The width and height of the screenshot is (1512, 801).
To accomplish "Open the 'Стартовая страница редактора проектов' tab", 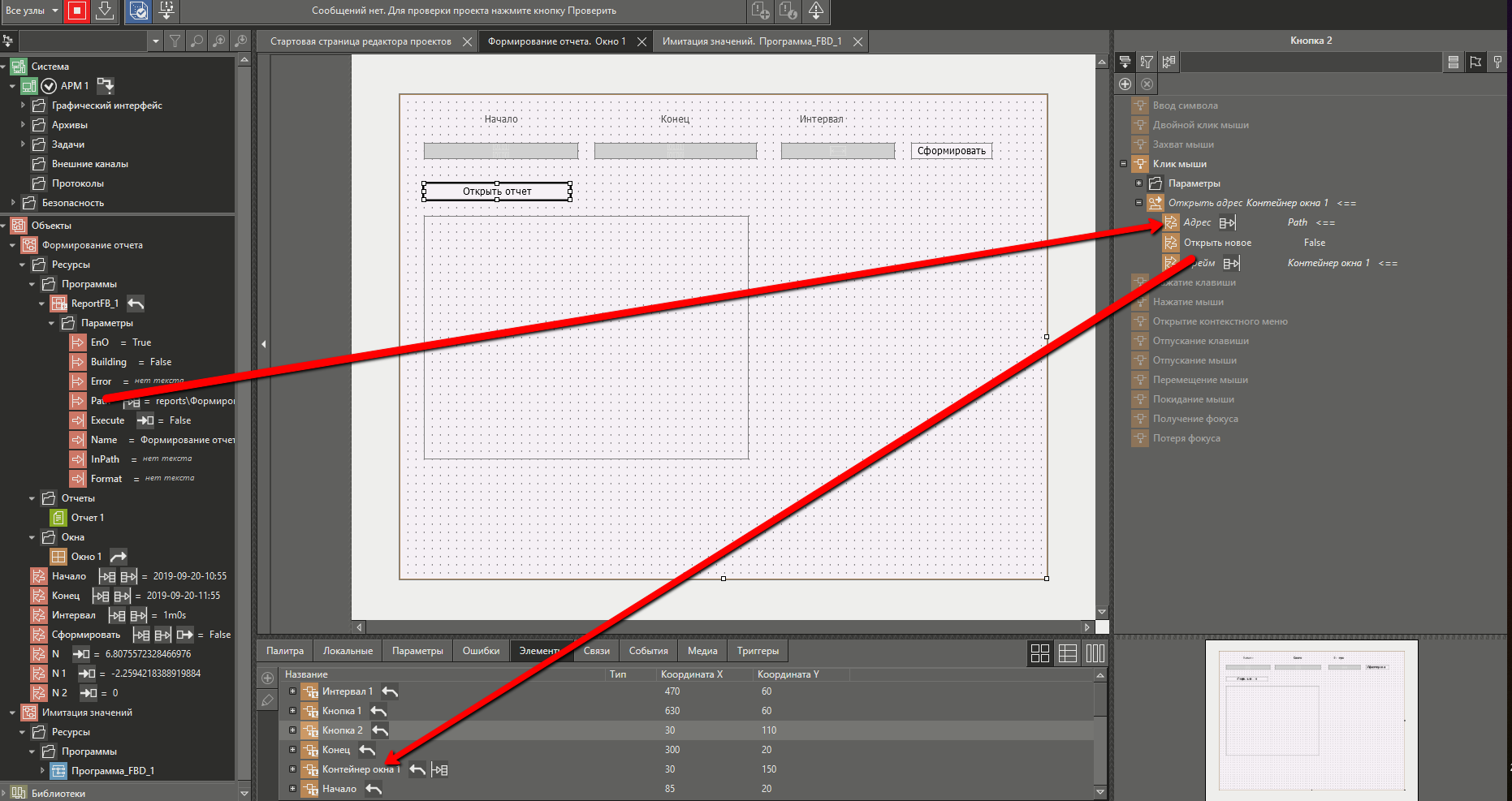I will (x=361, y=41).
